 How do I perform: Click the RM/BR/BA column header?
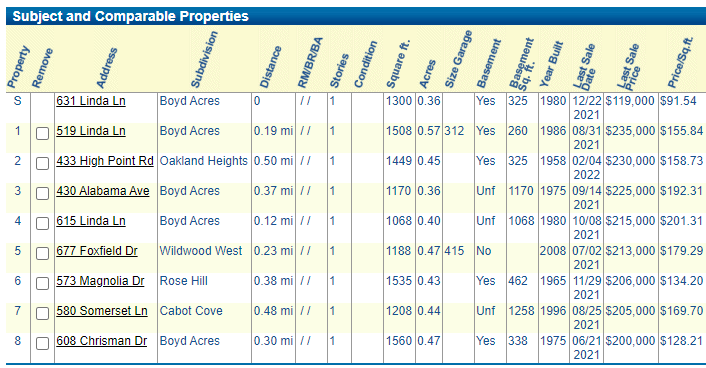click(x=310, y=62)
